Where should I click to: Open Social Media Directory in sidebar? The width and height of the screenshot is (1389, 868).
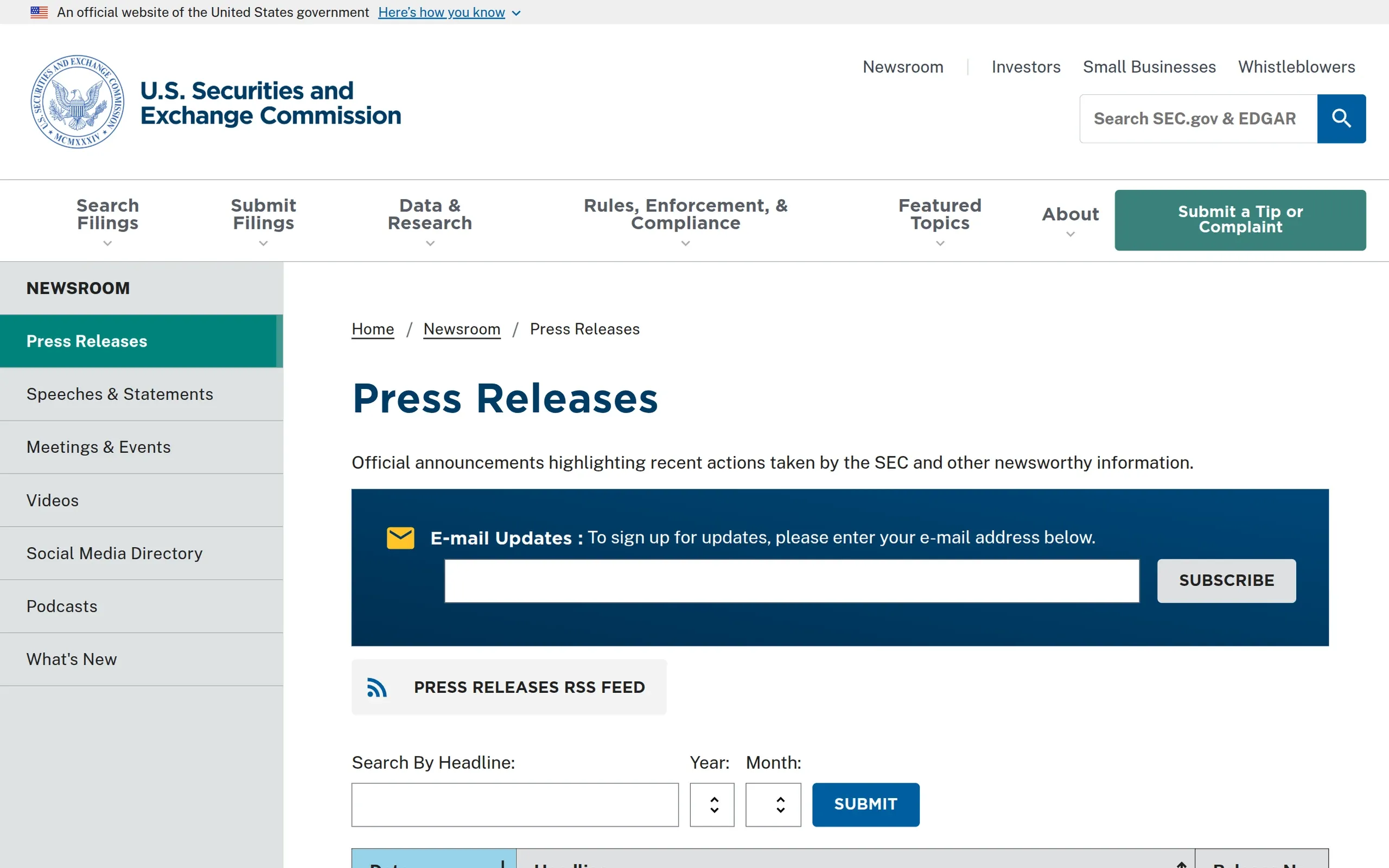[141, 553]
